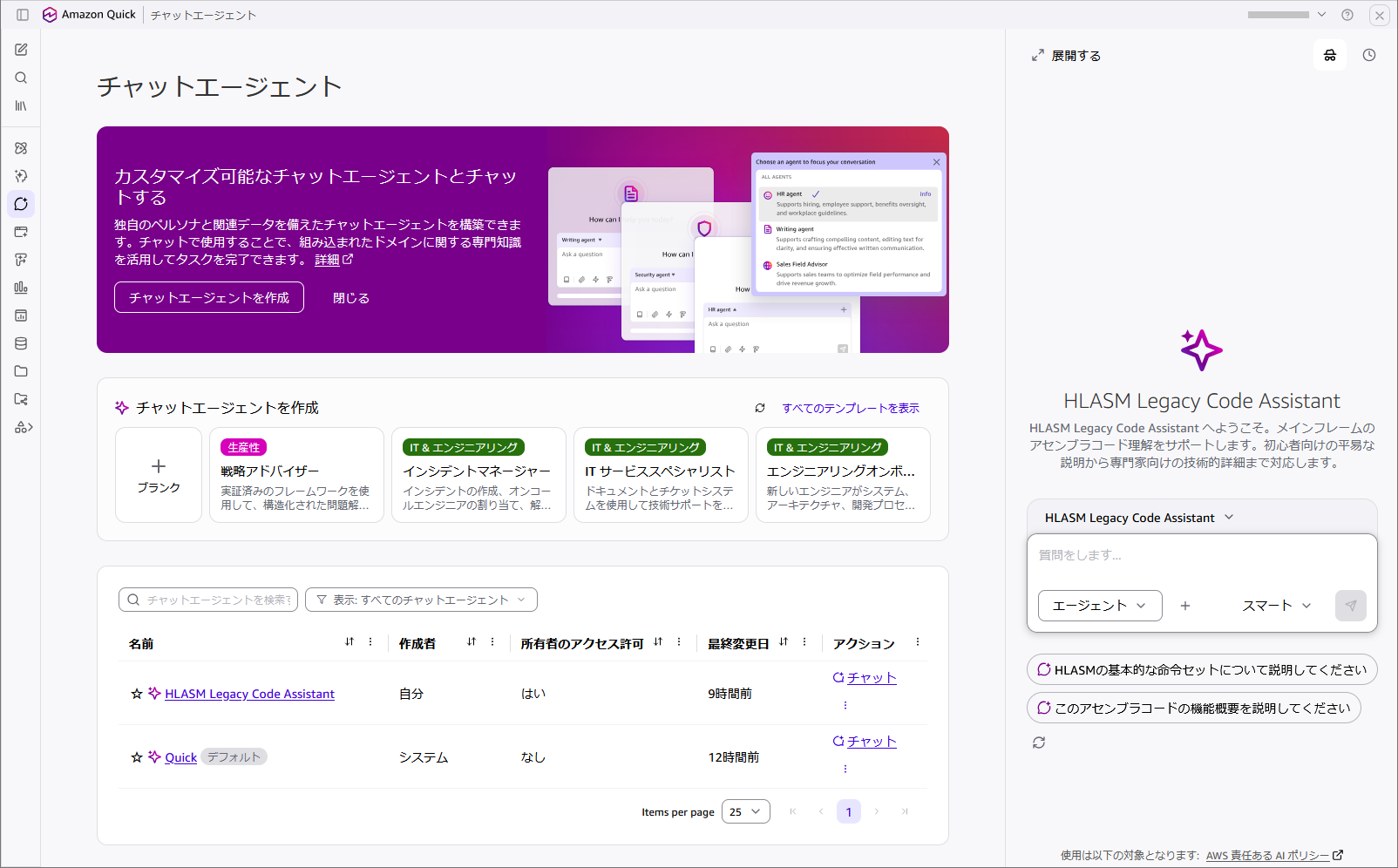Create a ブランク chat agent
This screenshot has height=868, width=1398.
[159, 475]
